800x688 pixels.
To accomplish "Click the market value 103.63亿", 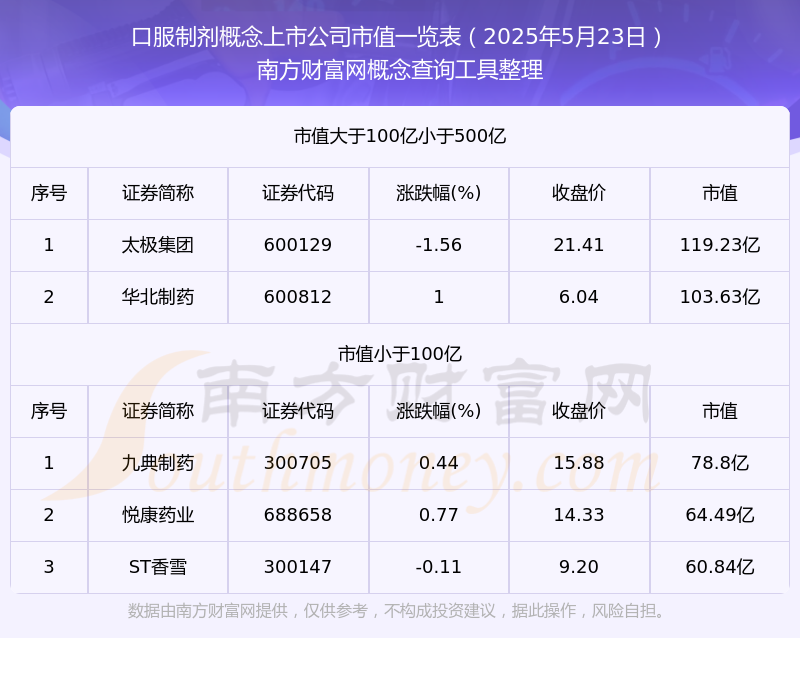I will pos(720,297).
